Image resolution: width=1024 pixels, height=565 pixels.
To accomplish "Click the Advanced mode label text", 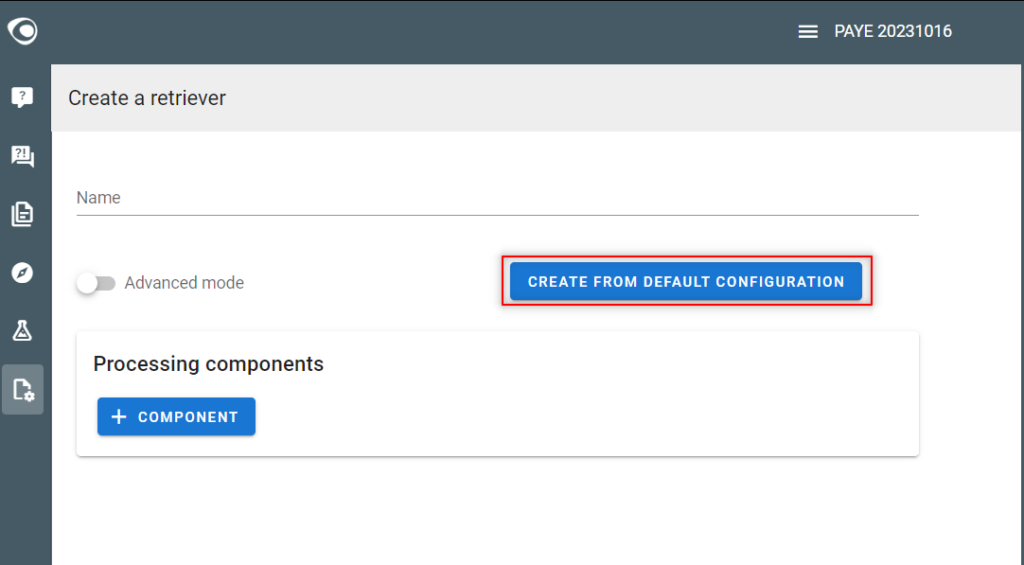I will coord(184,283).
